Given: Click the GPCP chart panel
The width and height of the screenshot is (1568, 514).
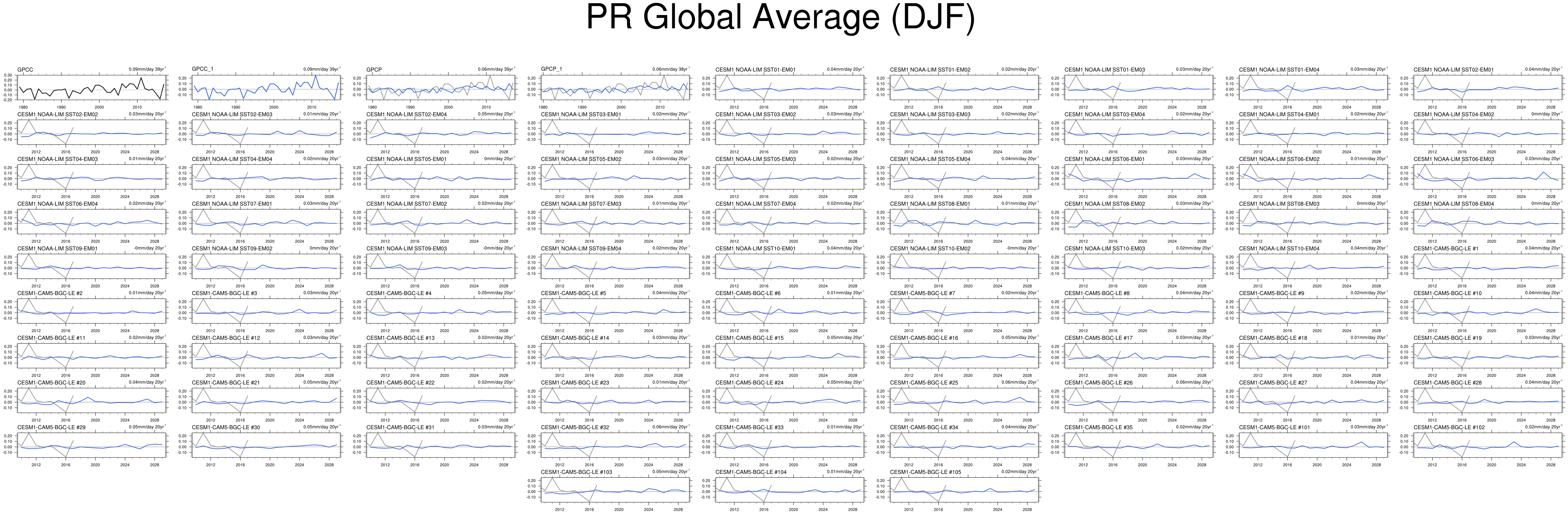Looking at the screenshot, I should point(441,87).
